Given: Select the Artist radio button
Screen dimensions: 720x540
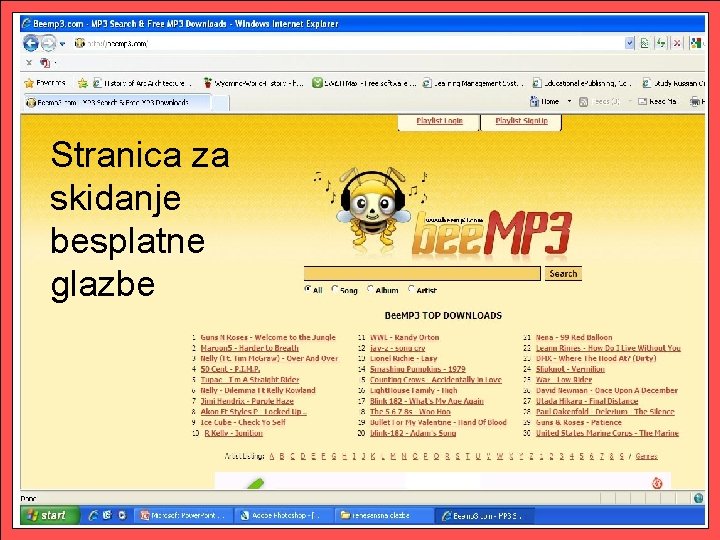Looking at the screenshot, I should pyautogui.click(x=411, y=289).
